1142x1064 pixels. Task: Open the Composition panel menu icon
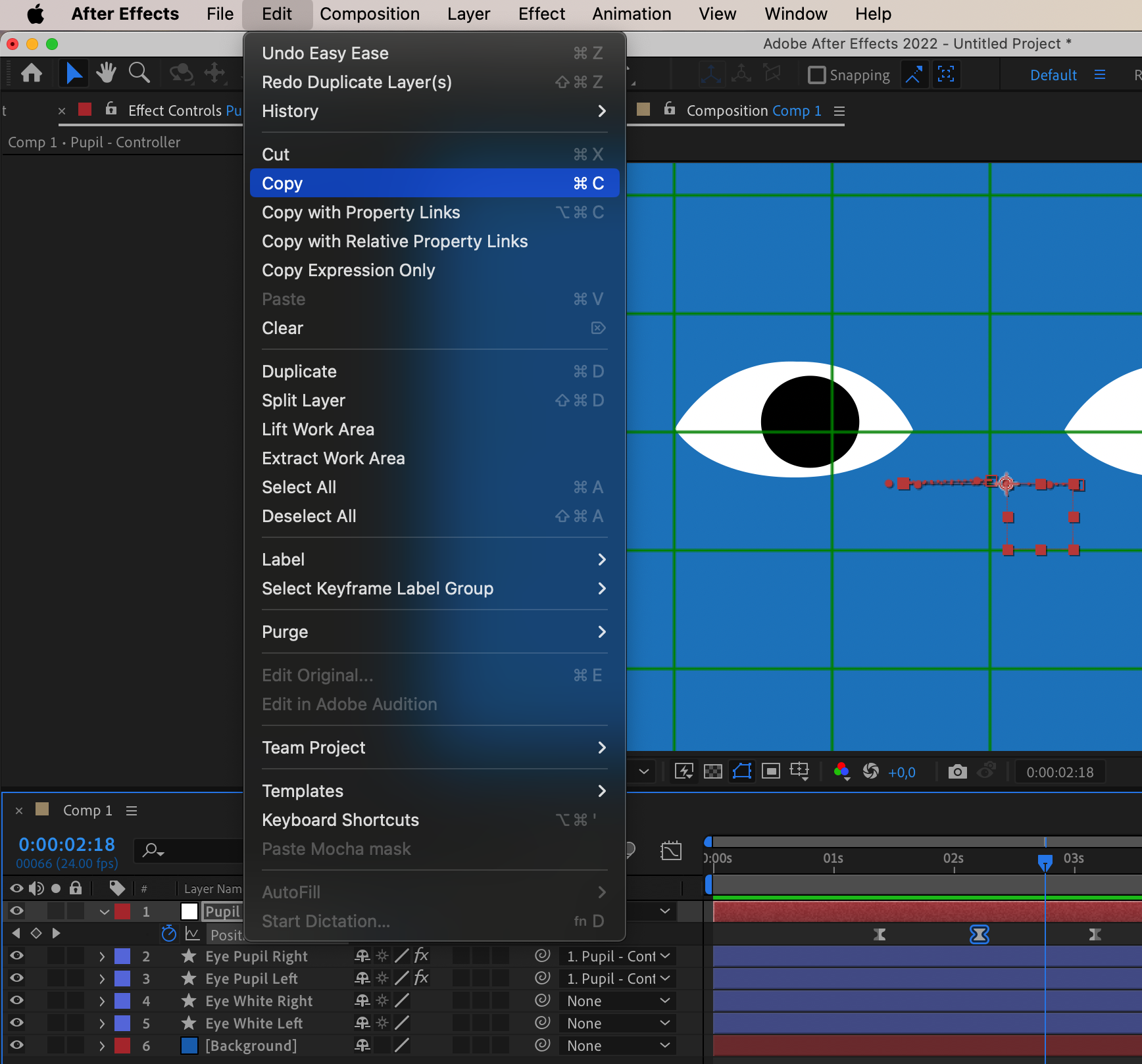pyautogui.click(x=839, y=111)
